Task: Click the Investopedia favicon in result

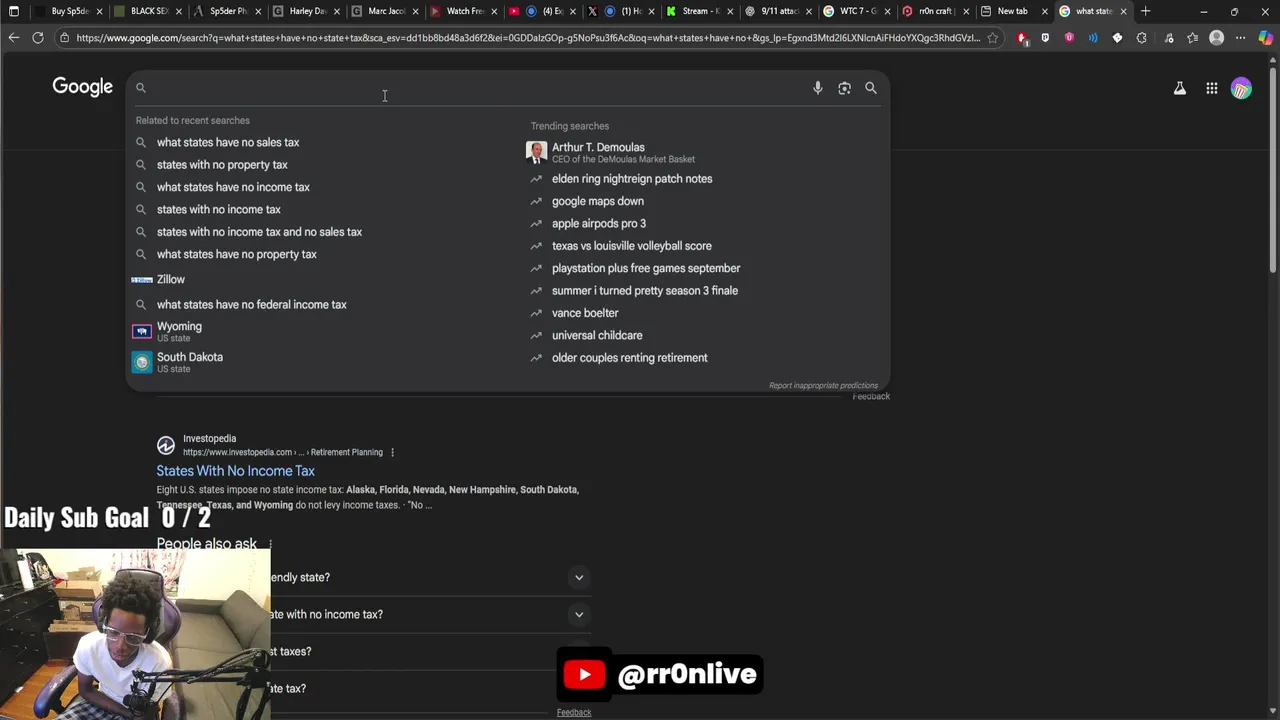Action: 166,445
